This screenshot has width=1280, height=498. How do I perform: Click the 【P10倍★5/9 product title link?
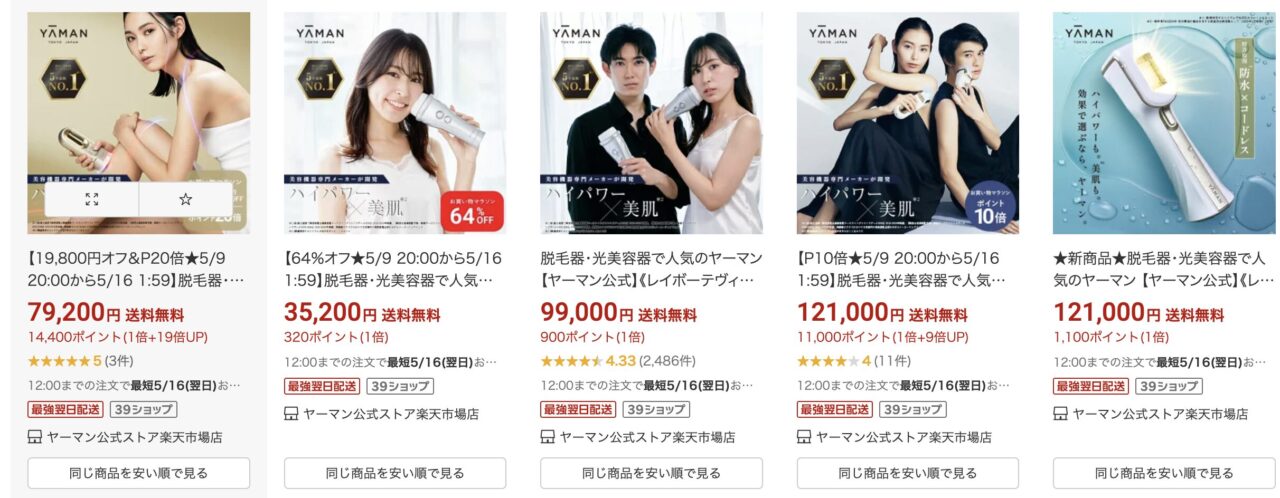pyautogui.click(x=906, y=269)
